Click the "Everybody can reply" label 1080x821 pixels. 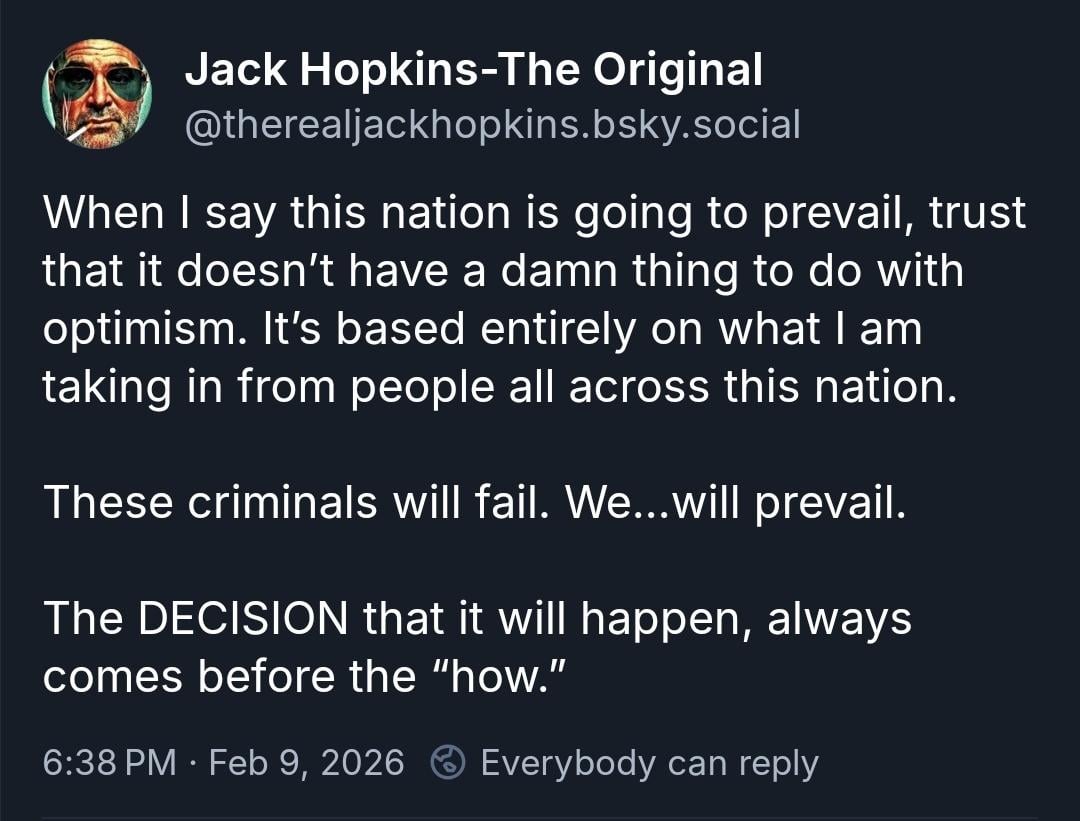[x=649, y=763]
